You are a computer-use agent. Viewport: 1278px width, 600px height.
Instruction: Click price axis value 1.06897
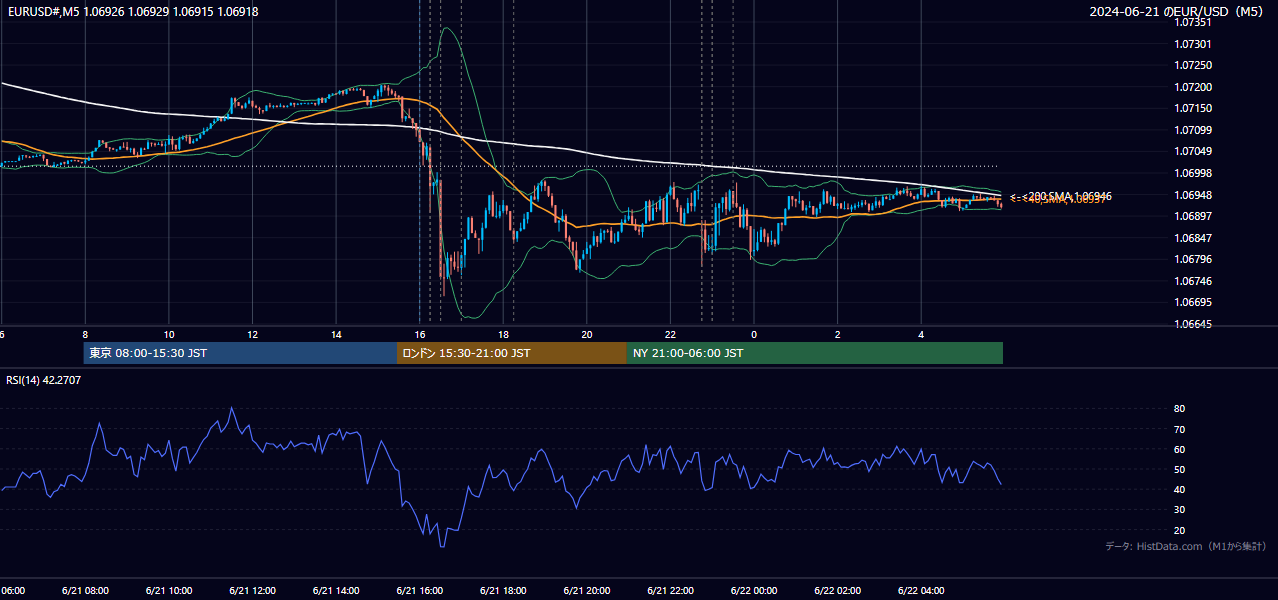pyautogui.click(x=1193, y=216)
